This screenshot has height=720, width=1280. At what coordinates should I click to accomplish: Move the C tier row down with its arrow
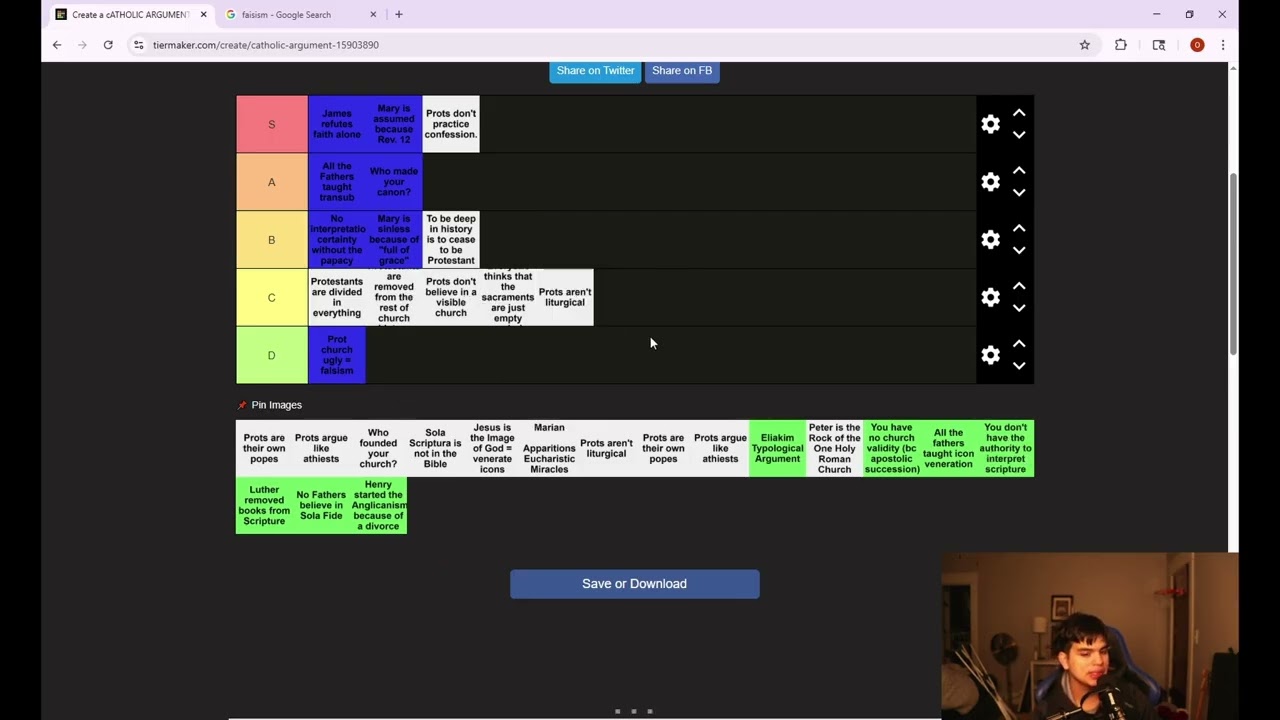click(1019, 308)
